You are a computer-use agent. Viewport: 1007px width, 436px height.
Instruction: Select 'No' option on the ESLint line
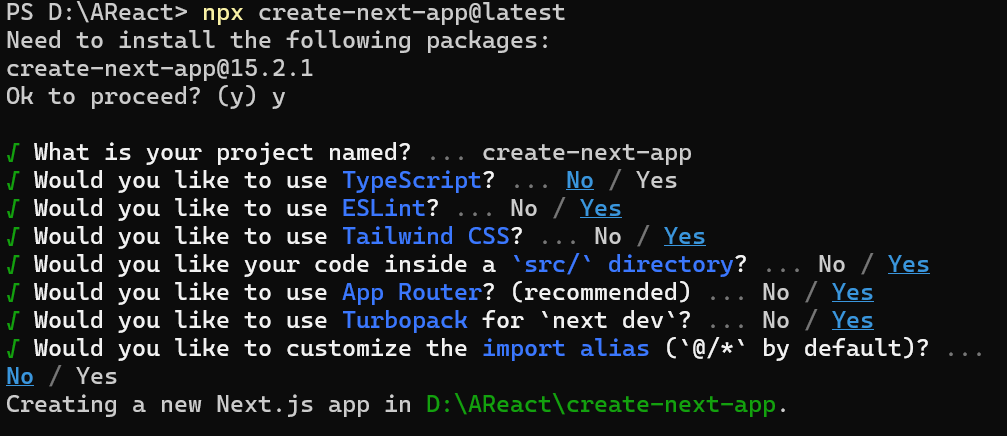524,209
